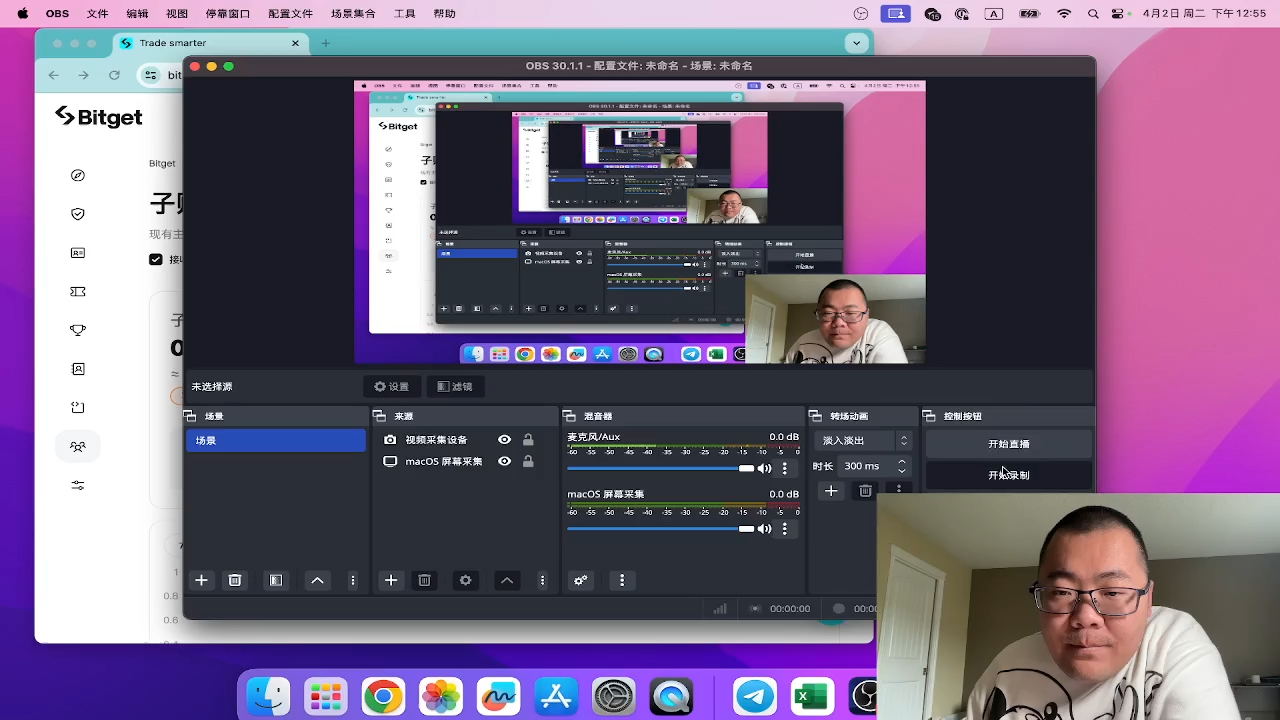Open Finder from the Dock
The image size is (1280, 720).
(x=268, y=697)
